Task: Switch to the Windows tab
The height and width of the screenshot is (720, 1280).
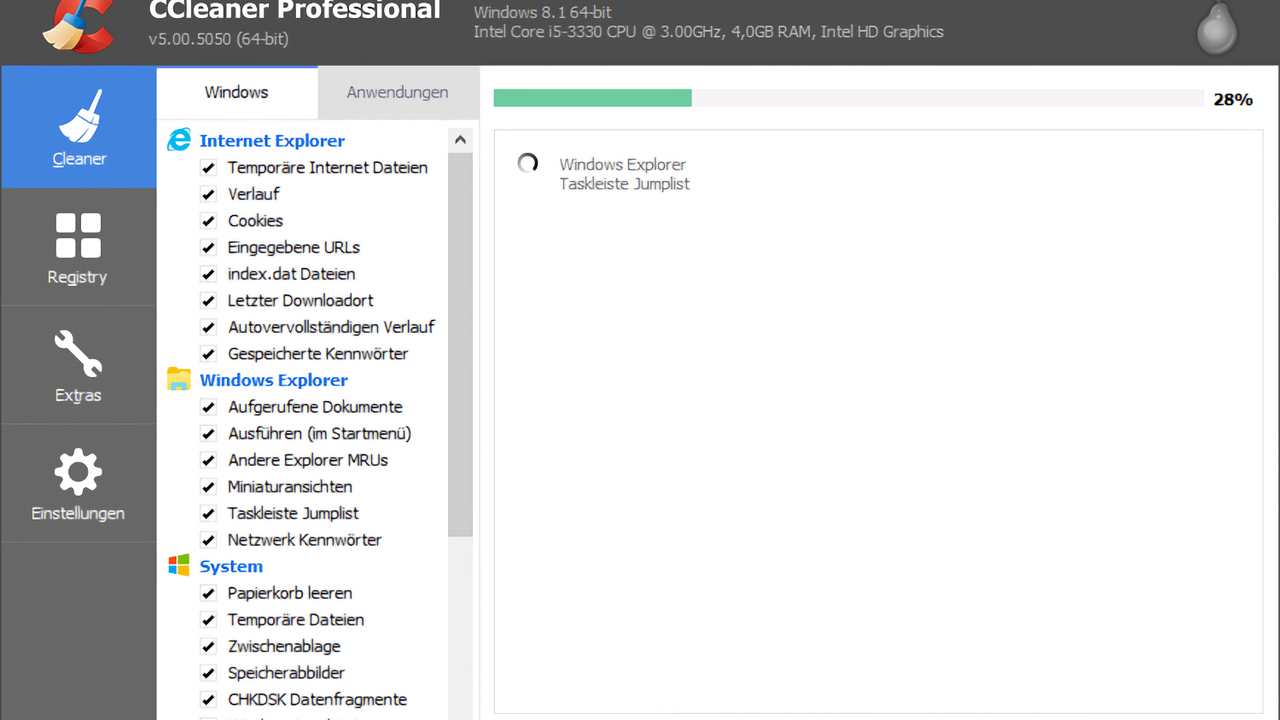Action: click(x=237, y=92)
